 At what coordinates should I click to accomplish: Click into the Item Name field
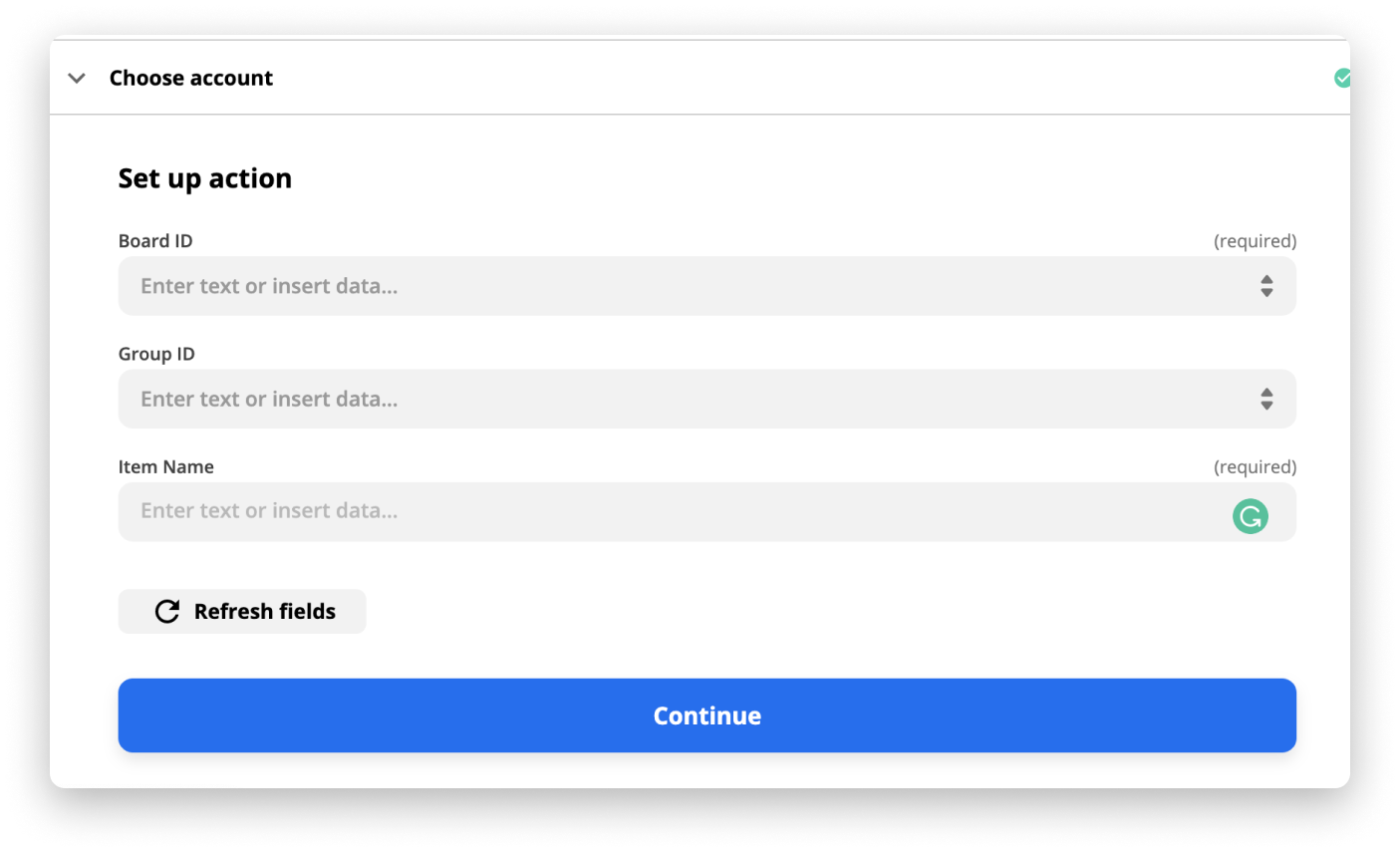point(706,512)
